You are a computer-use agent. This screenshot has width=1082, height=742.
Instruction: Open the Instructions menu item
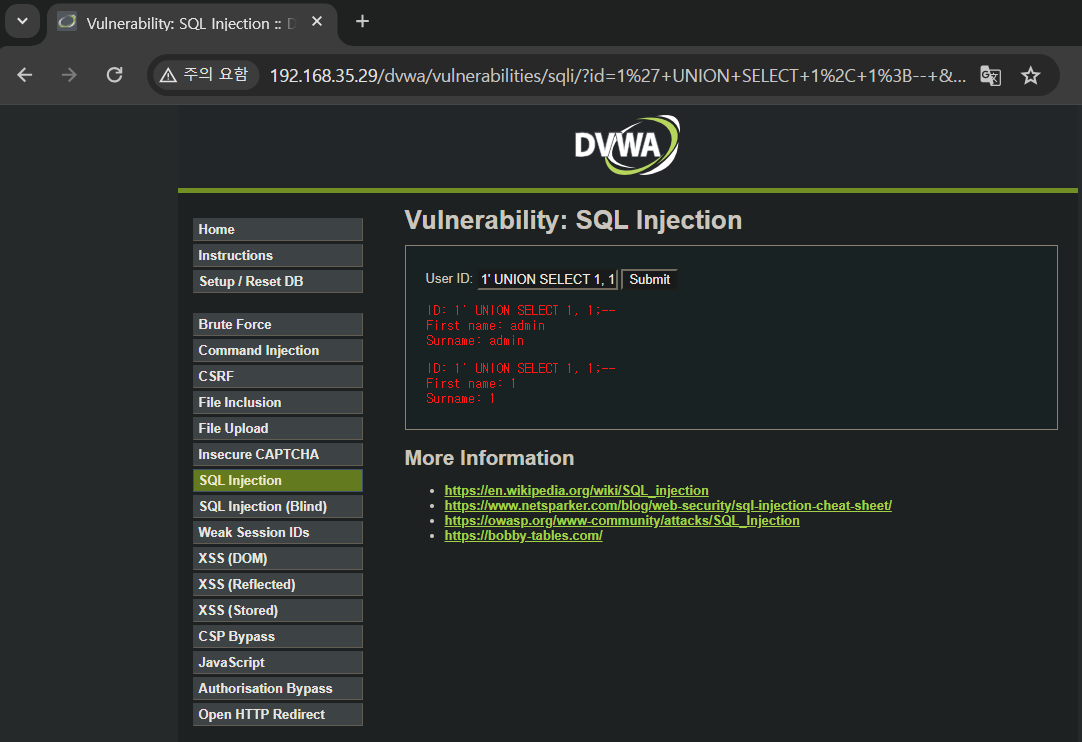click(278, 255)
